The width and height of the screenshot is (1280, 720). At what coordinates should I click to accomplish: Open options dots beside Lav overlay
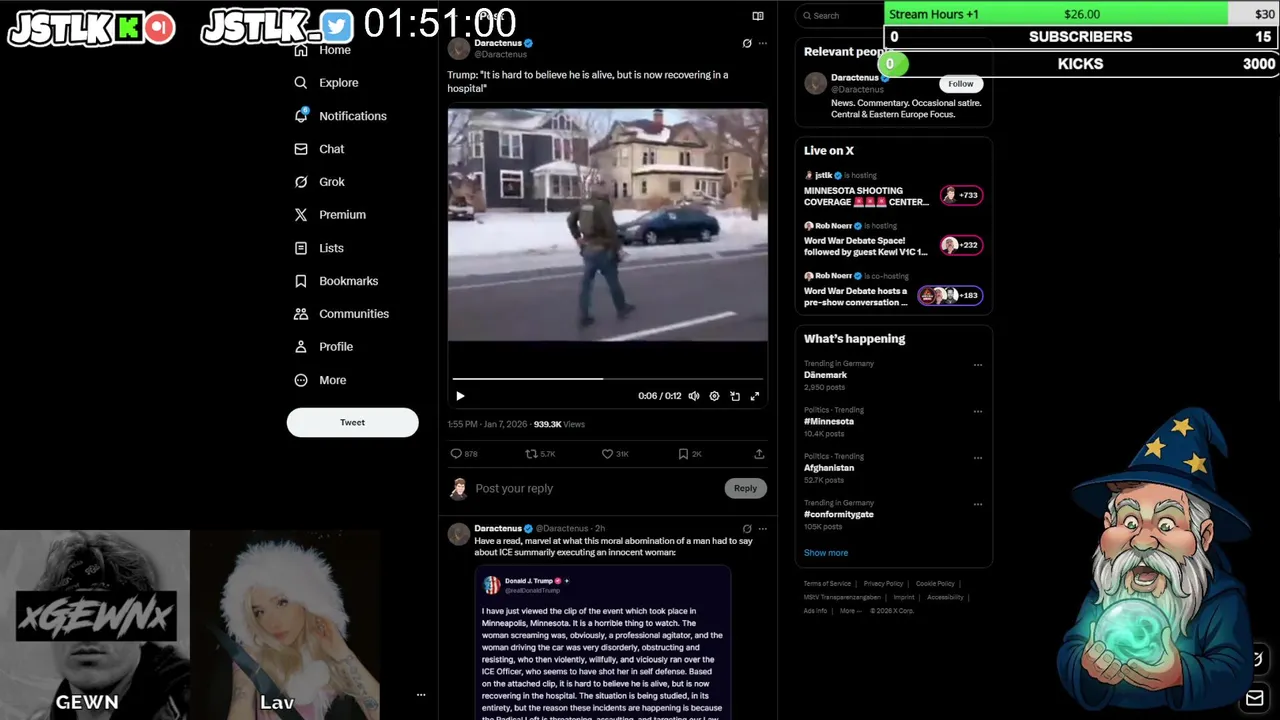tap(421, 695)
